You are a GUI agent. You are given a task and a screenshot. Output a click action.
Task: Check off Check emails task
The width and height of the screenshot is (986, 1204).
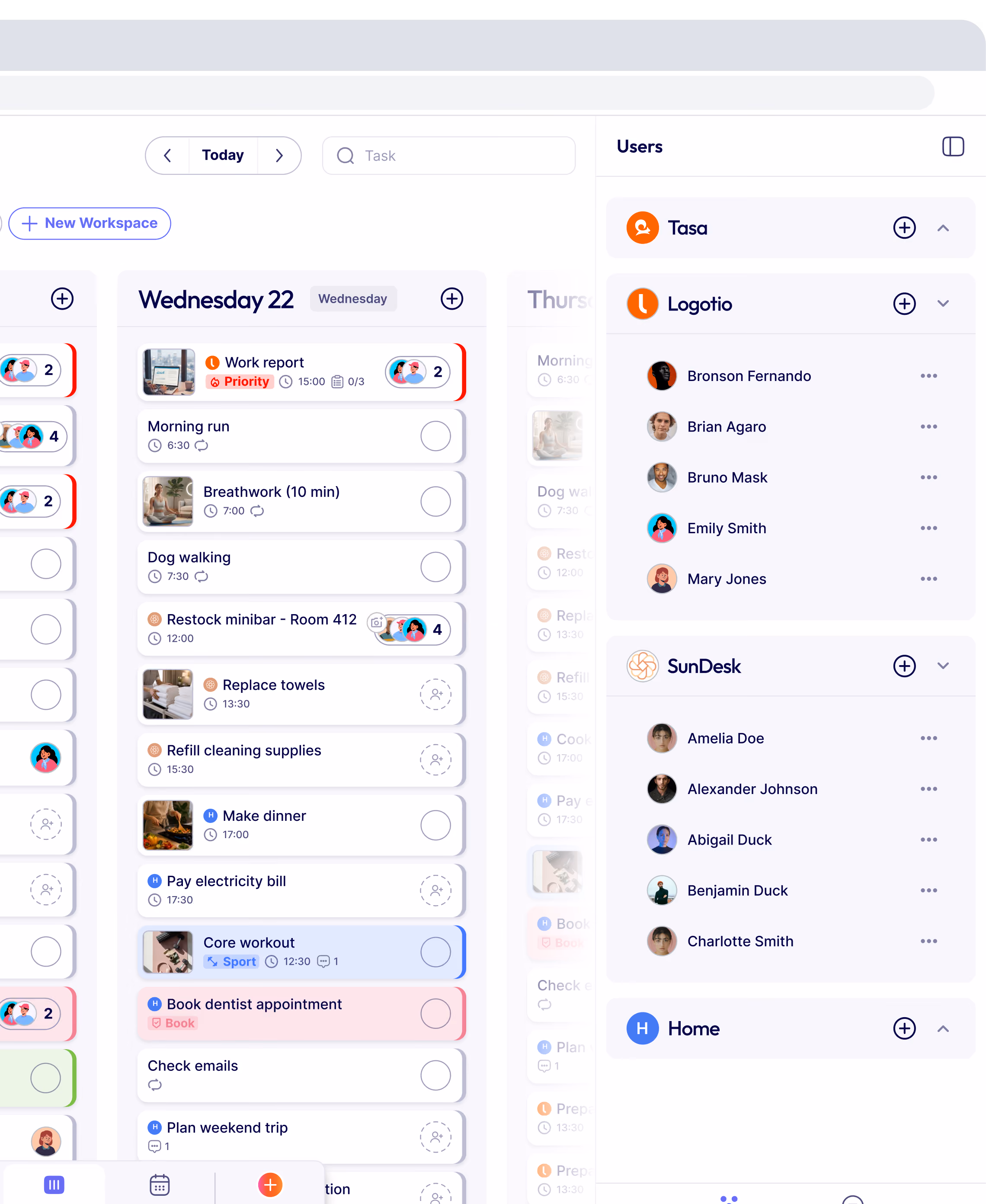(435, 1075)
